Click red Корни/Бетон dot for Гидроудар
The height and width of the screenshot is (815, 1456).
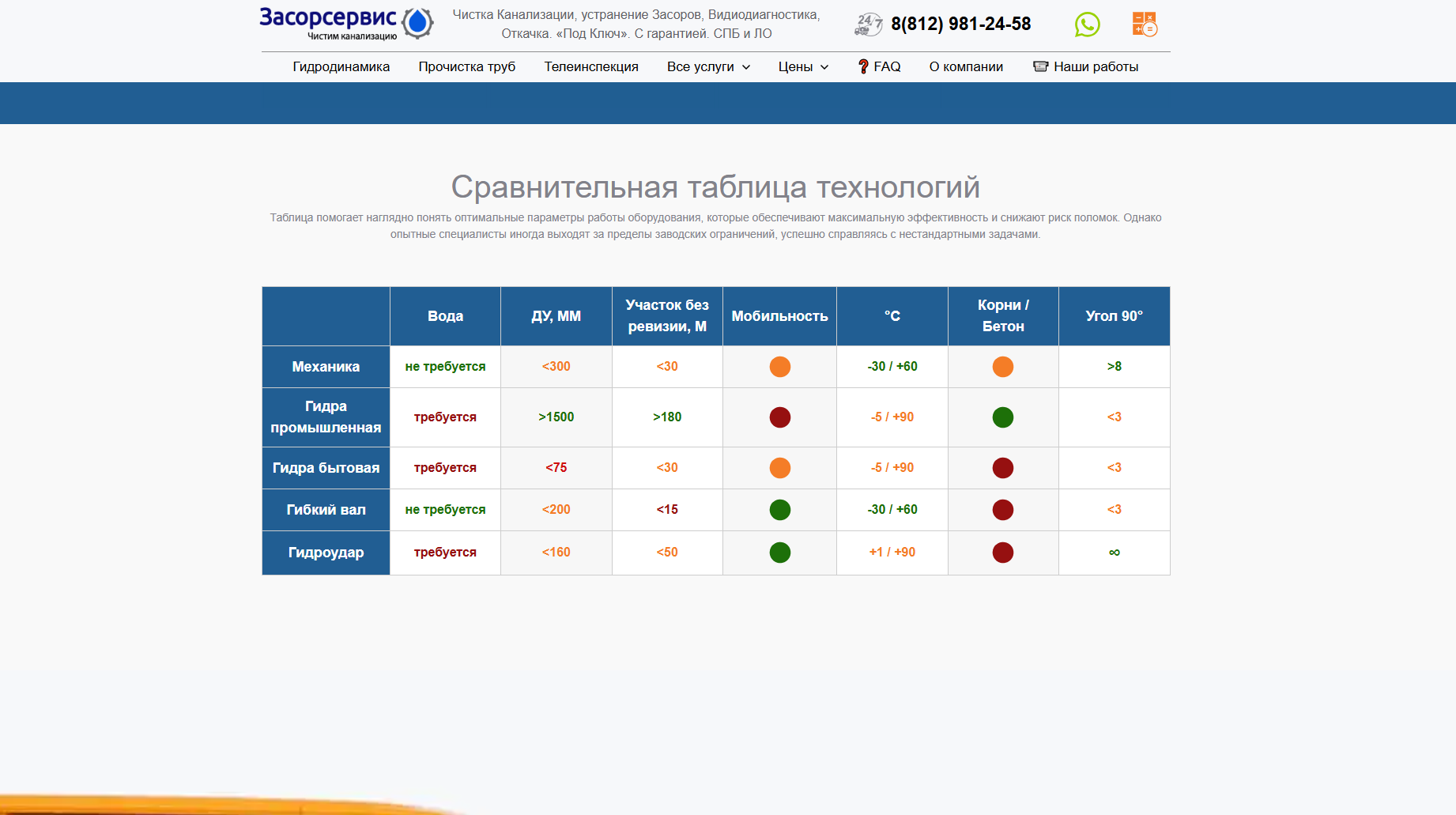coord(1002,553)
